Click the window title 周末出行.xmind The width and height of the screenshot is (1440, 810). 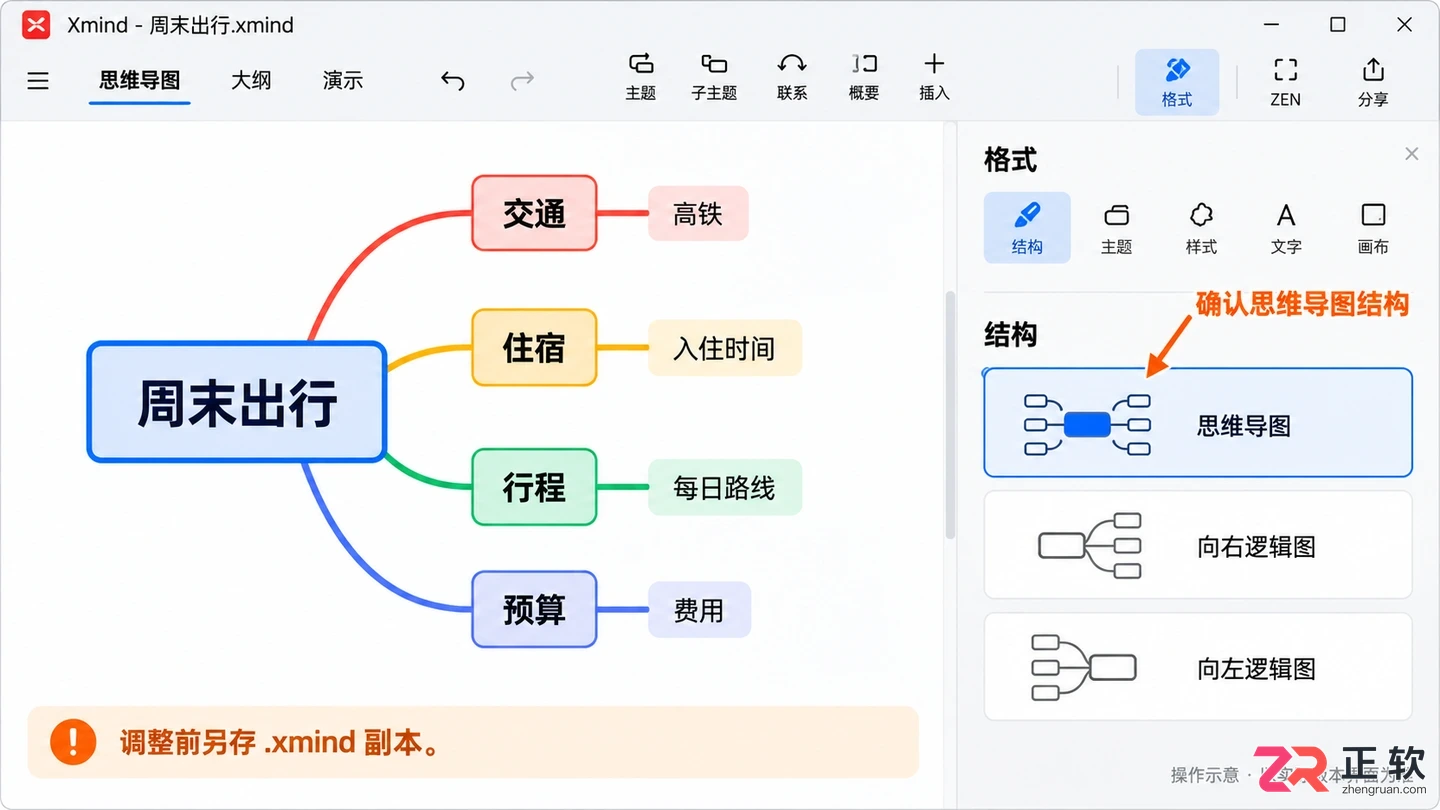[222, 25]
